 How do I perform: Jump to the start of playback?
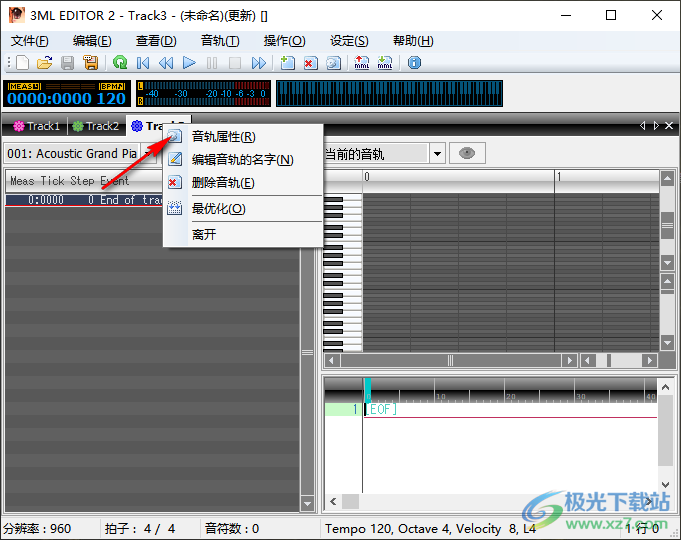143,63
